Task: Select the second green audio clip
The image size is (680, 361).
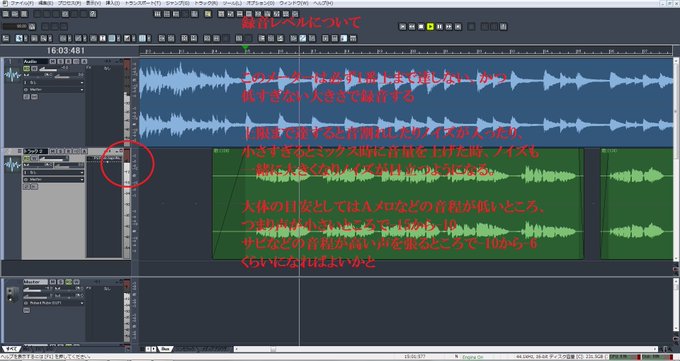Action: click(636, 203)
